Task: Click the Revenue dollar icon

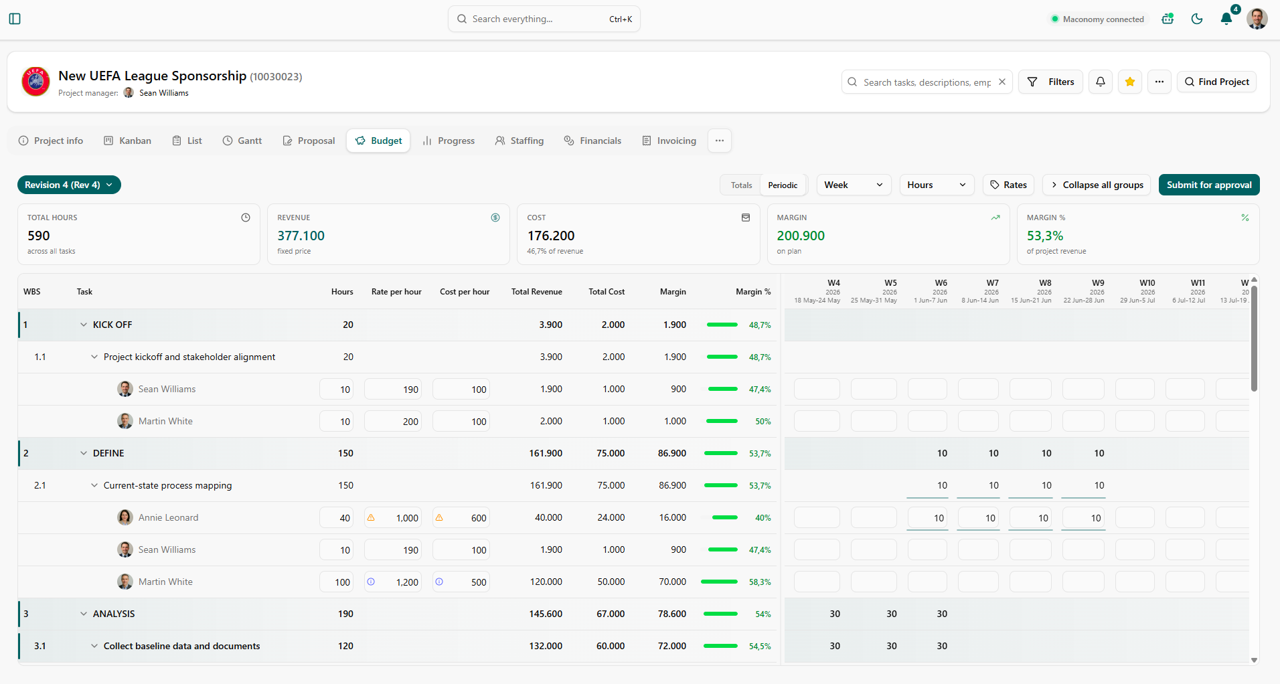Action: pos(495,217)
